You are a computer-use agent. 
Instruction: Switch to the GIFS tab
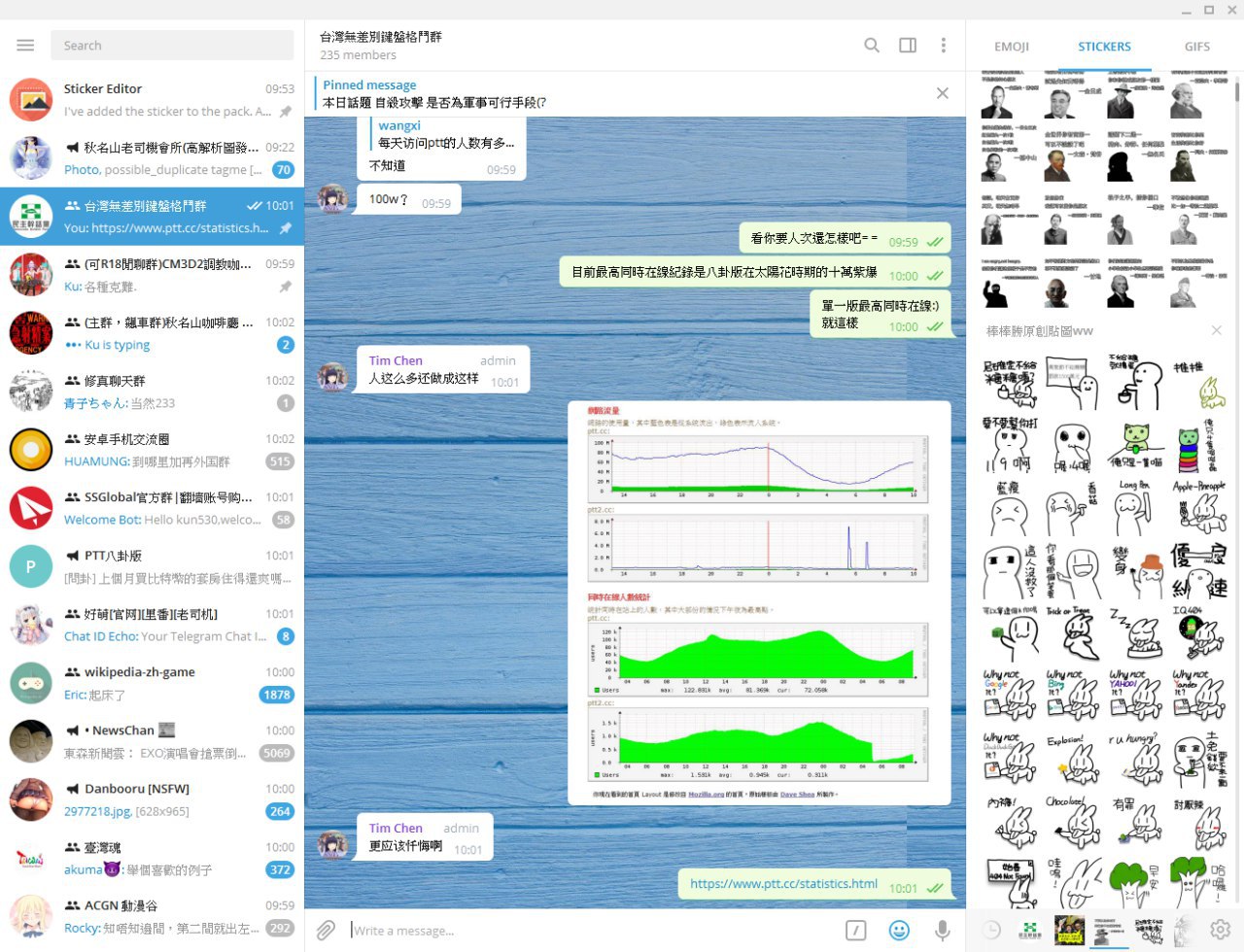coord(1196,47)
